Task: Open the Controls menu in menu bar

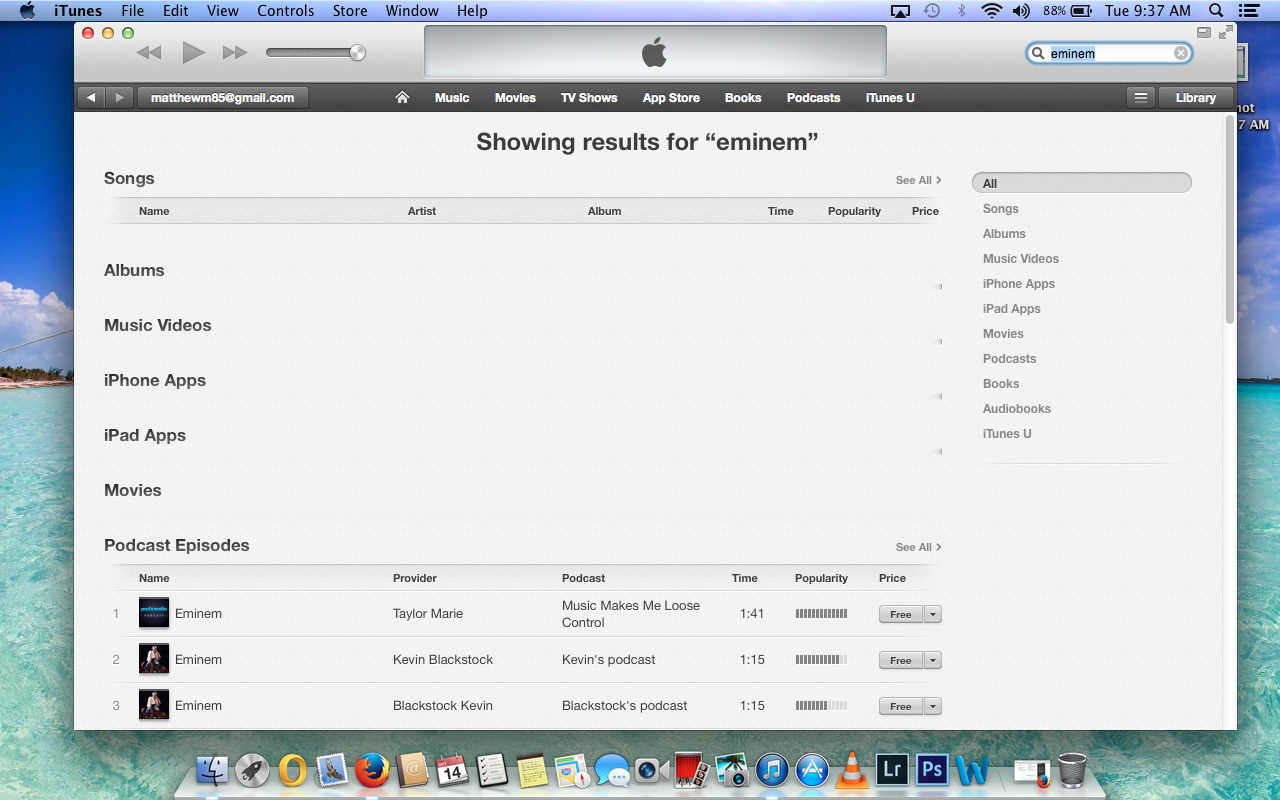Action: point(286,11)
